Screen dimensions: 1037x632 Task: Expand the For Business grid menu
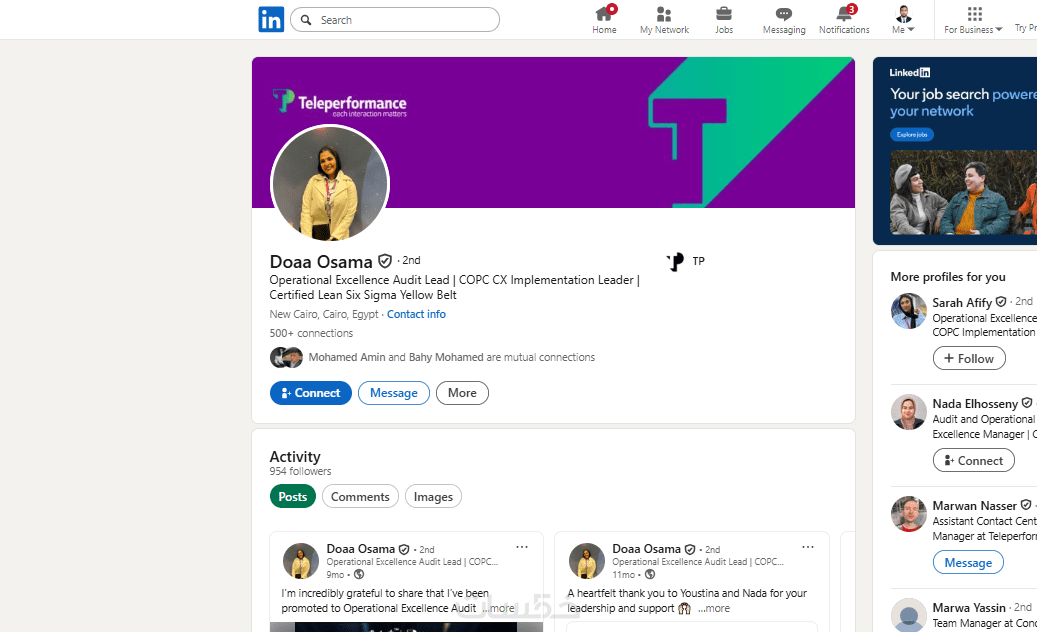pyautogui.click(x=974, y=20)
